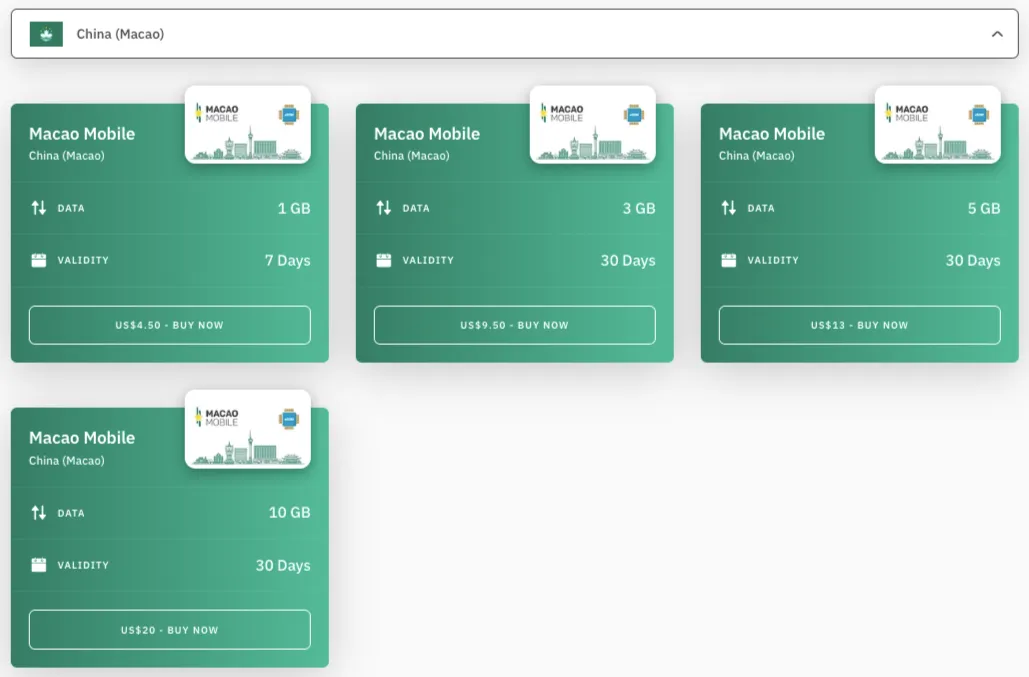
Task: Collapse the China (Macao) country dropdown
Action: pyautogui.click(x=514, y=33)
